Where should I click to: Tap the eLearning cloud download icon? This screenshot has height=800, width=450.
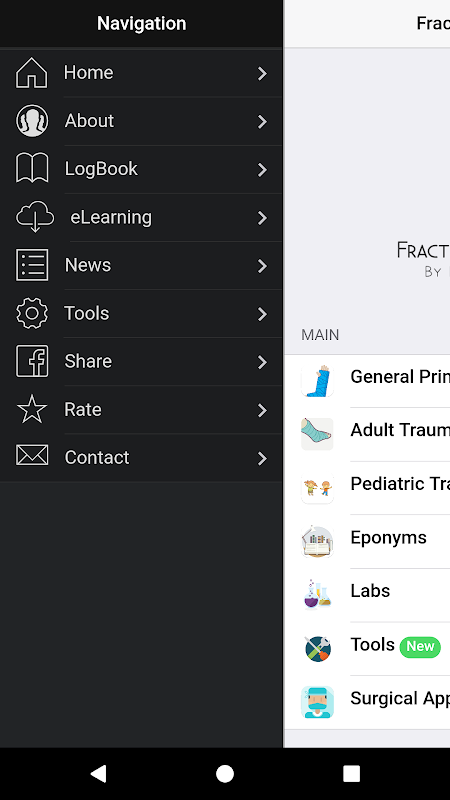[x=35, y=217]
